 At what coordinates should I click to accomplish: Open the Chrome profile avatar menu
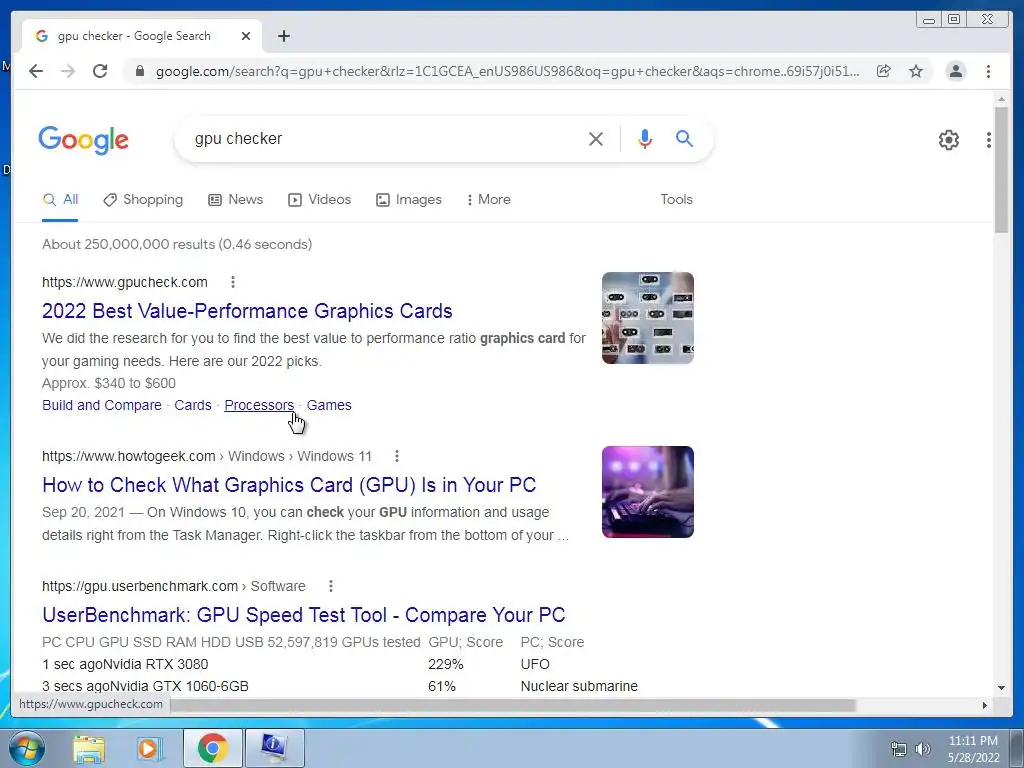click(x=955, y=71)
